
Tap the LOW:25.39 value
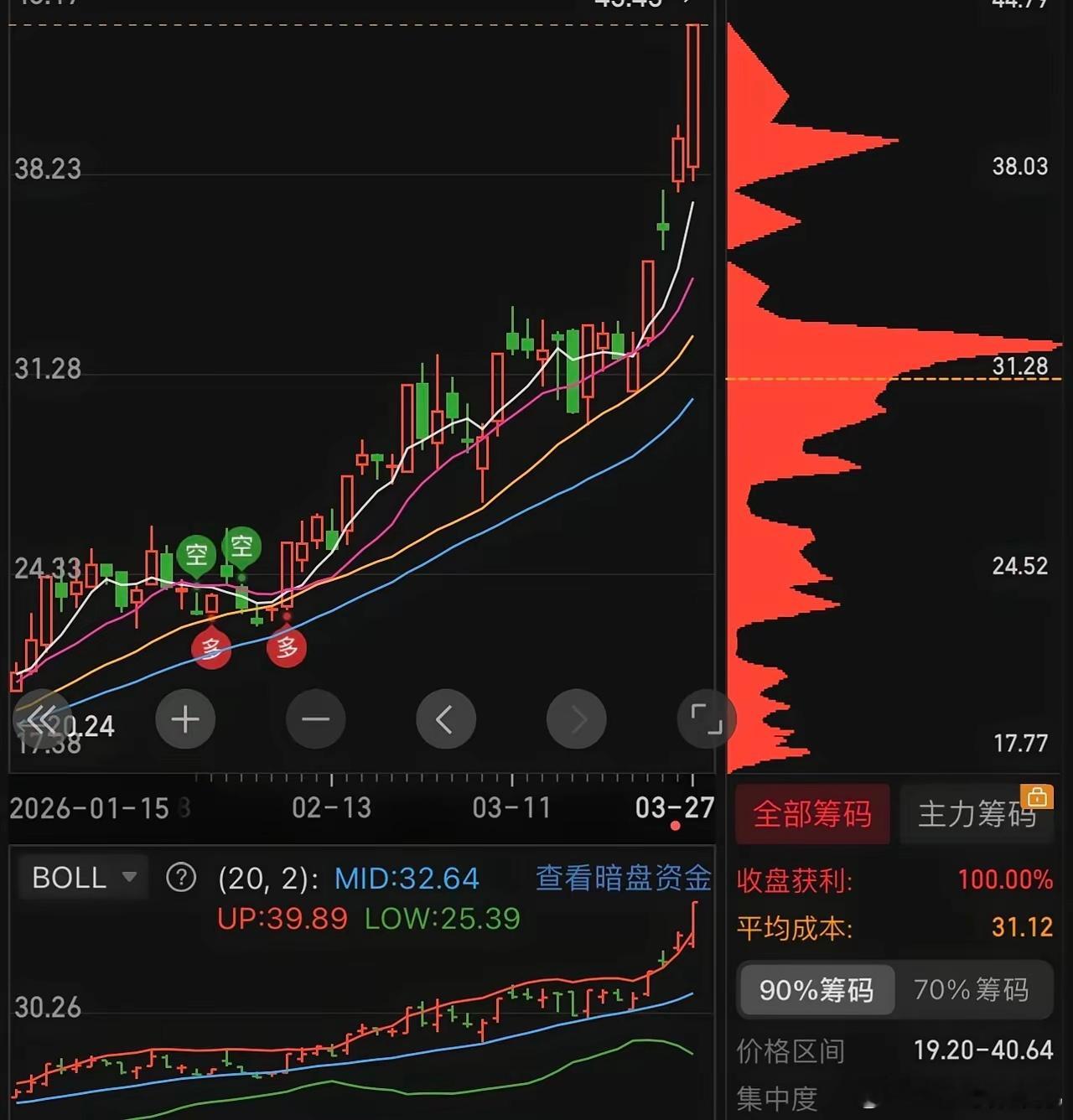tap(443, 919)
